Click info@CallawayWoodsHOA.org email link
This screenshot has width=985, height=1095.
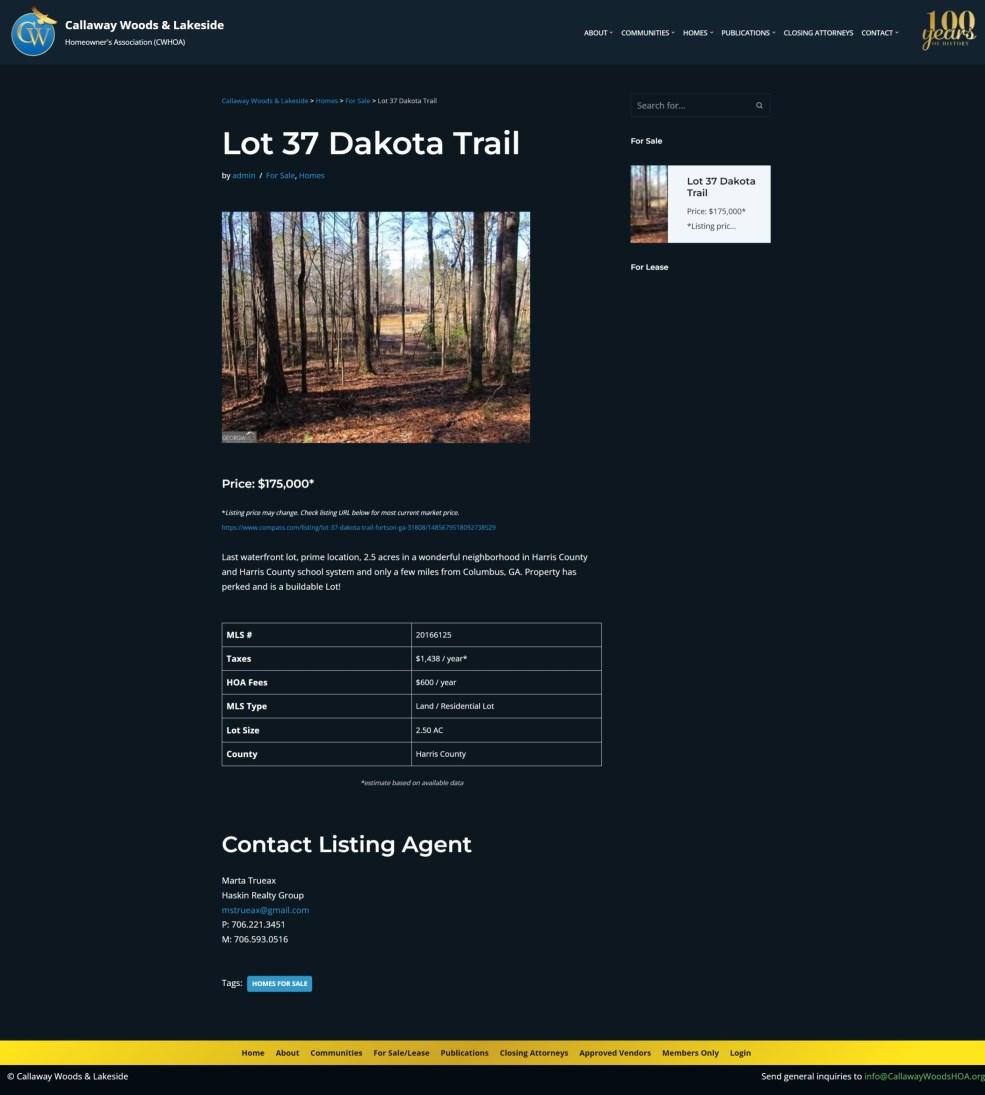click(924, 1076)
